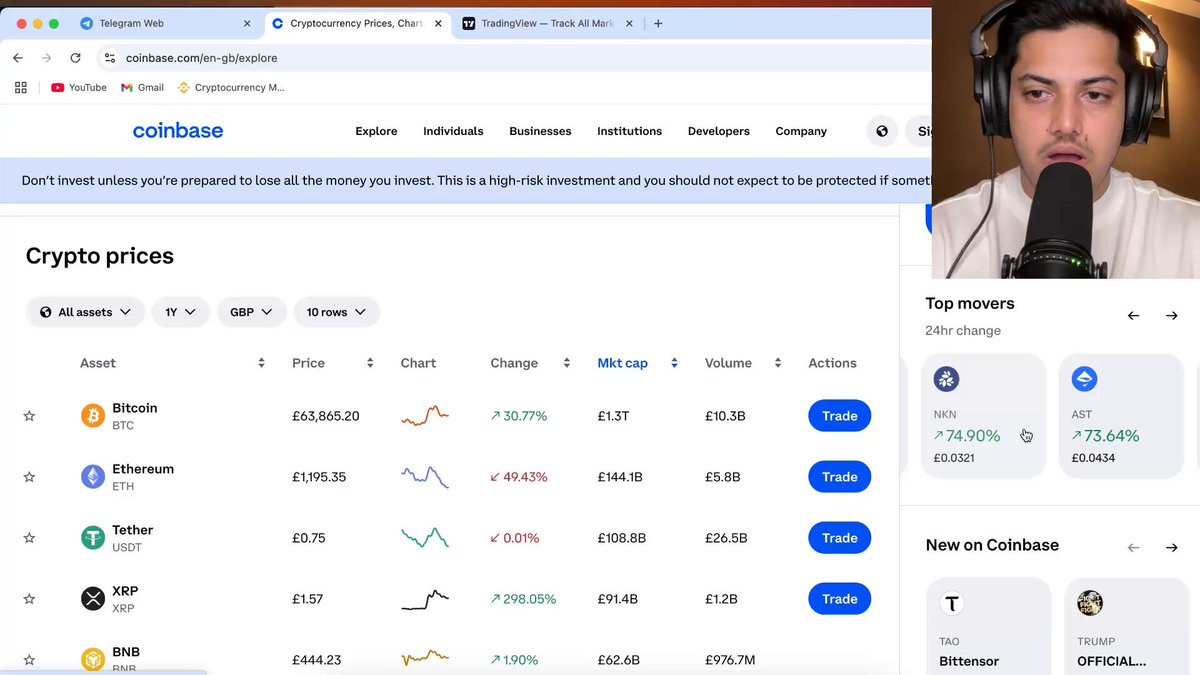Click the AST top mover icon

[x=1084, y=379]
